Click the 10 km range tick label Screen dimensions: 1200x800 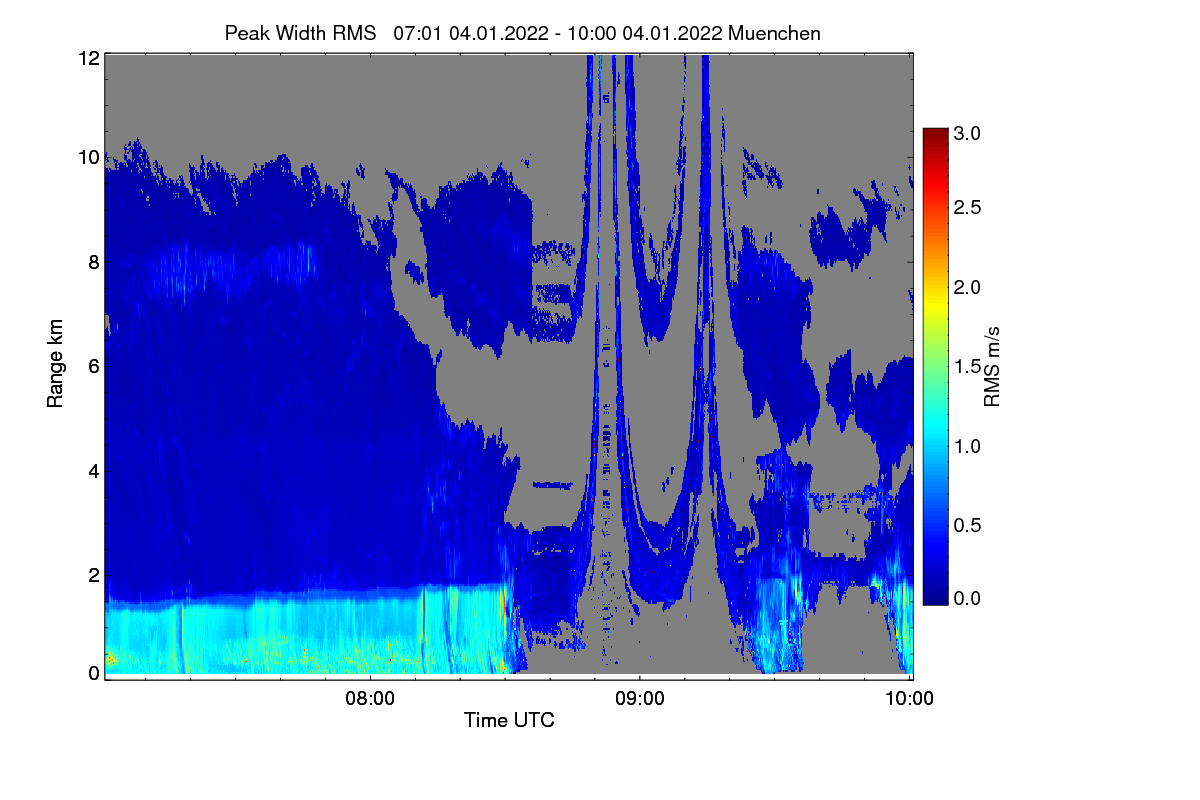coord(89,157)
